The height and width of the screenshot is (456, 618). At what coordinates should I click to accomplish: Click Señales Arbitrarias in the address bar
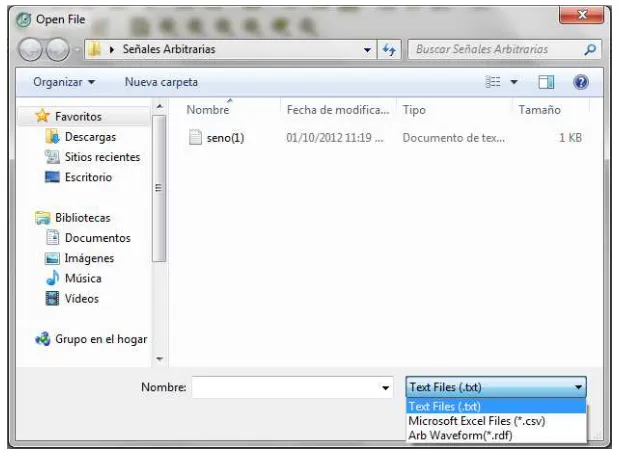(x=169, y=49)
